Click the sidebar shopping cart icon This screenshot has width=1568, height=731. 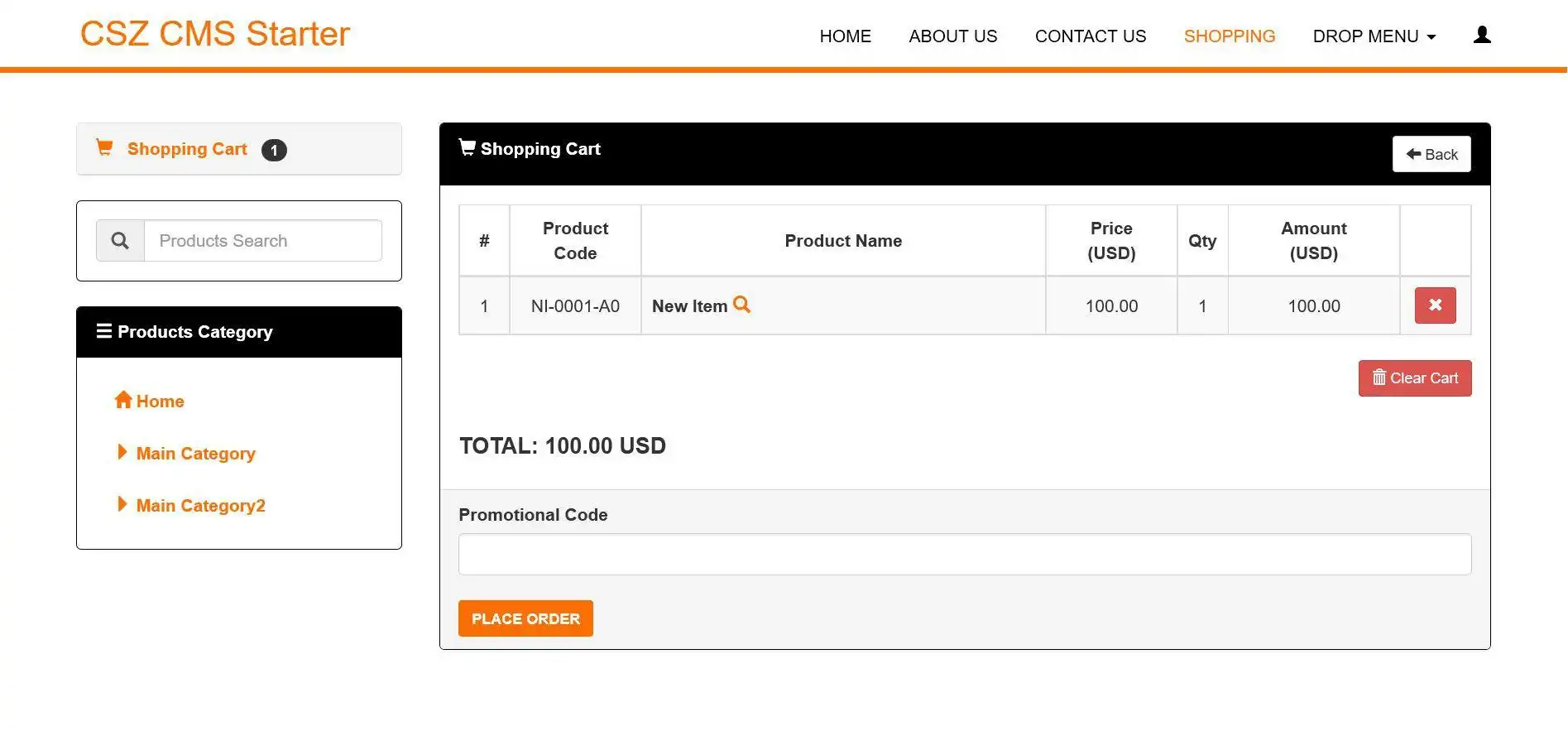104,147
